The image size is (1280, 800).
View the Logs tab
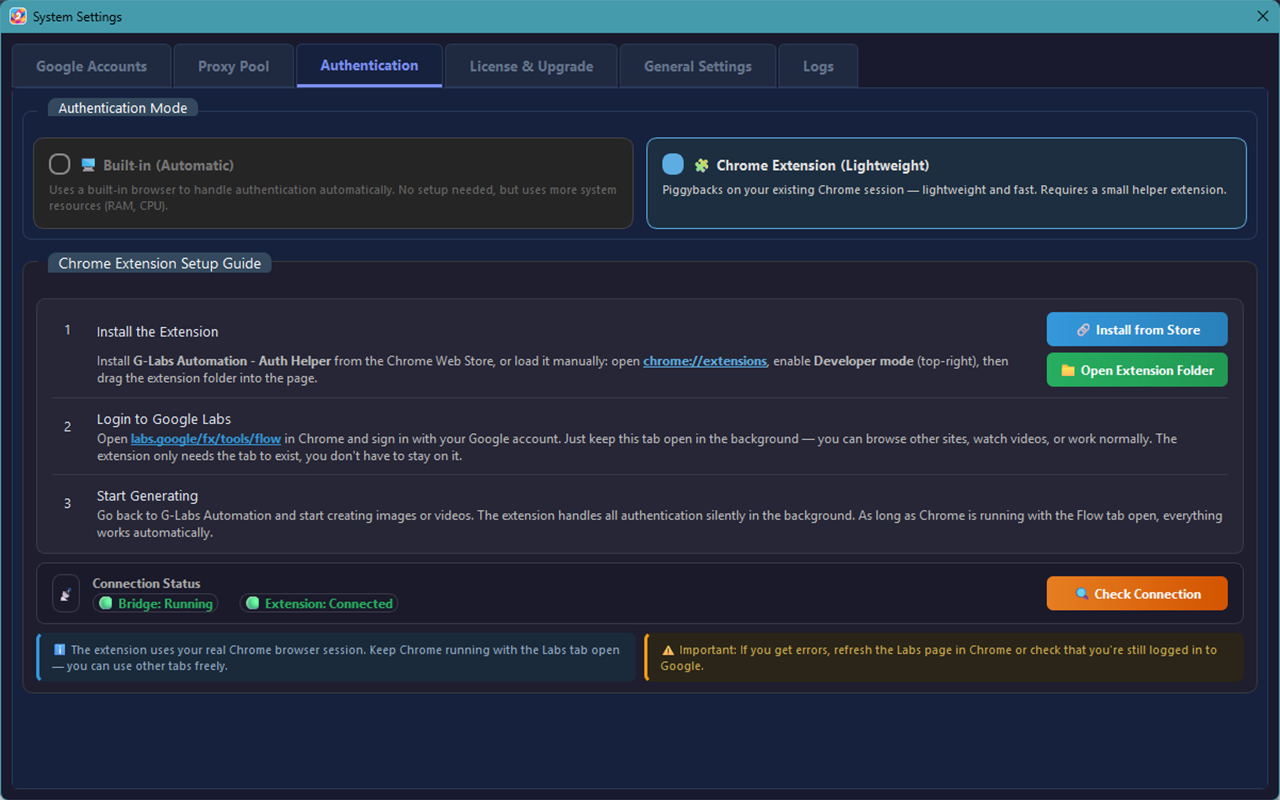tap(818, 66)
